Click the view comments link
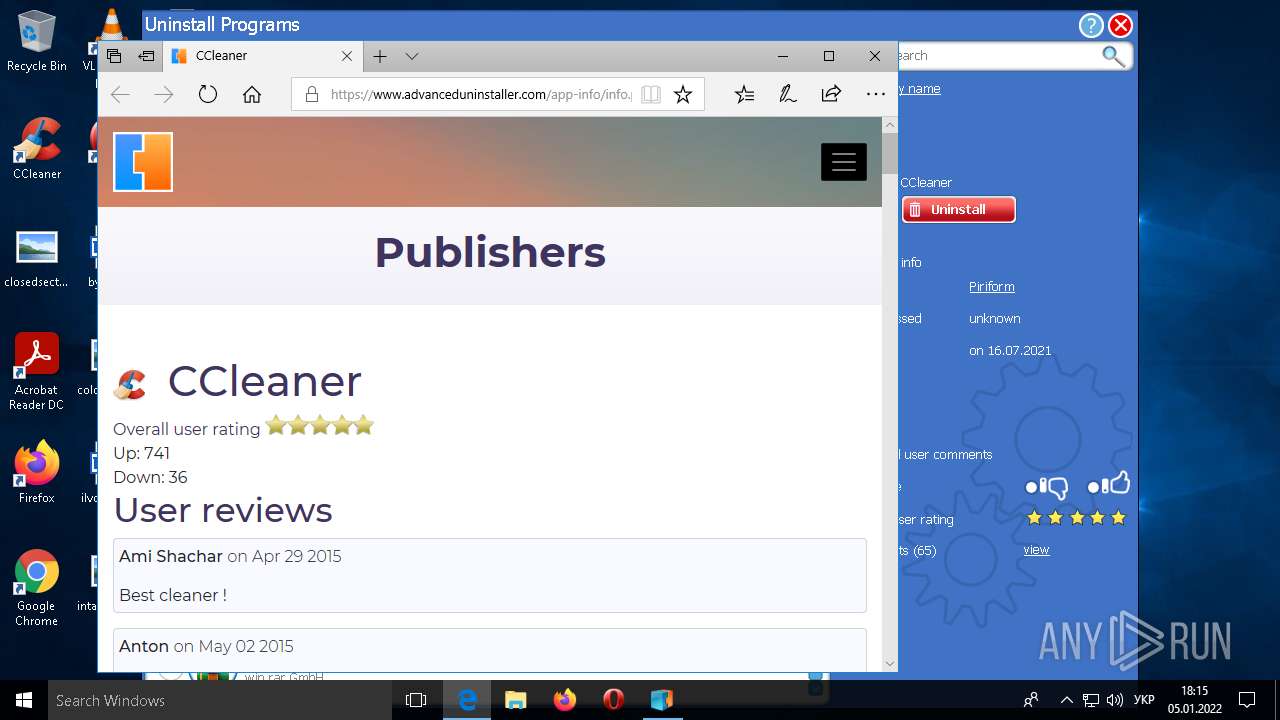The image size is (1280, 720). click(1036, 549)
